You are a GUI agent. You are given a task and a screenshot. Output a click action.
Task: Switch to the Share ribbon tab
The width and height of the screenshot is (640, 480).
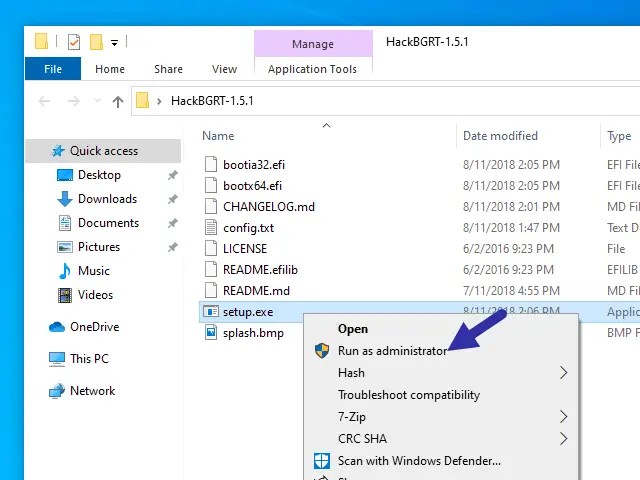tap(168, 69)
